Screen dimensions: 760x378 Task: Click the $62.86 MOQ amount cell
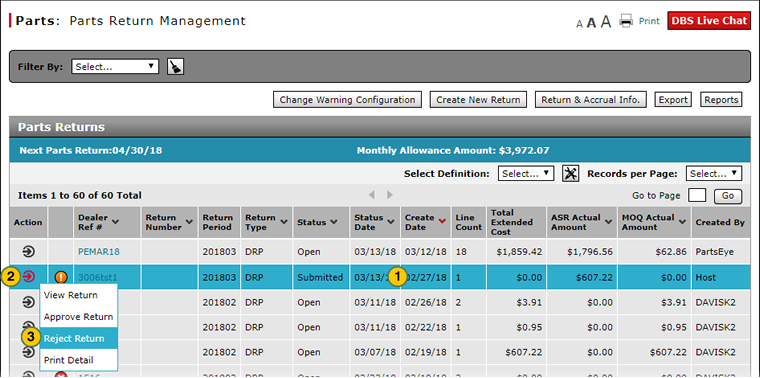point(654,252)
